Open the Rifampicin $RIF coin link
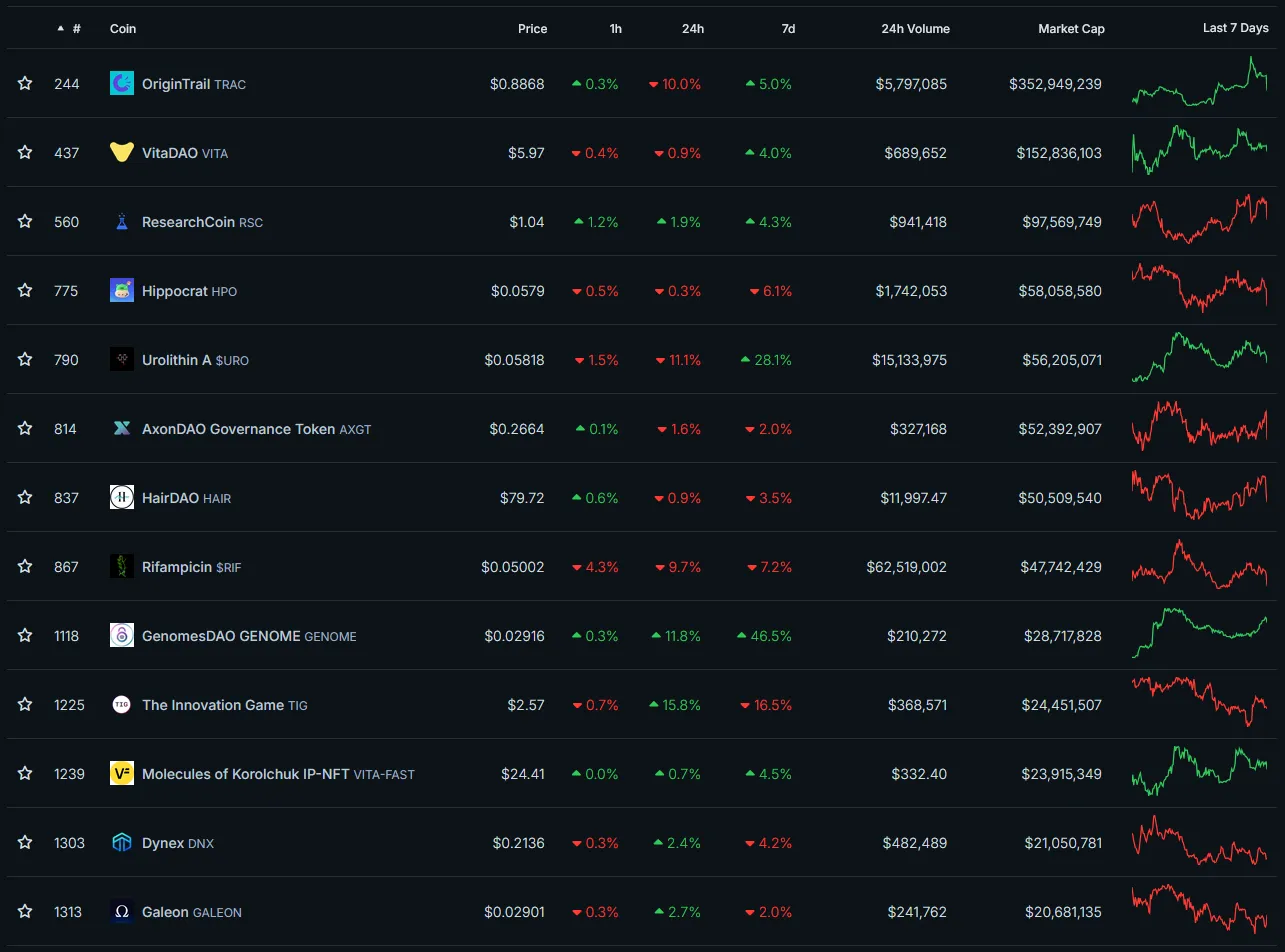1285x952 pixels. coord(191,567)
